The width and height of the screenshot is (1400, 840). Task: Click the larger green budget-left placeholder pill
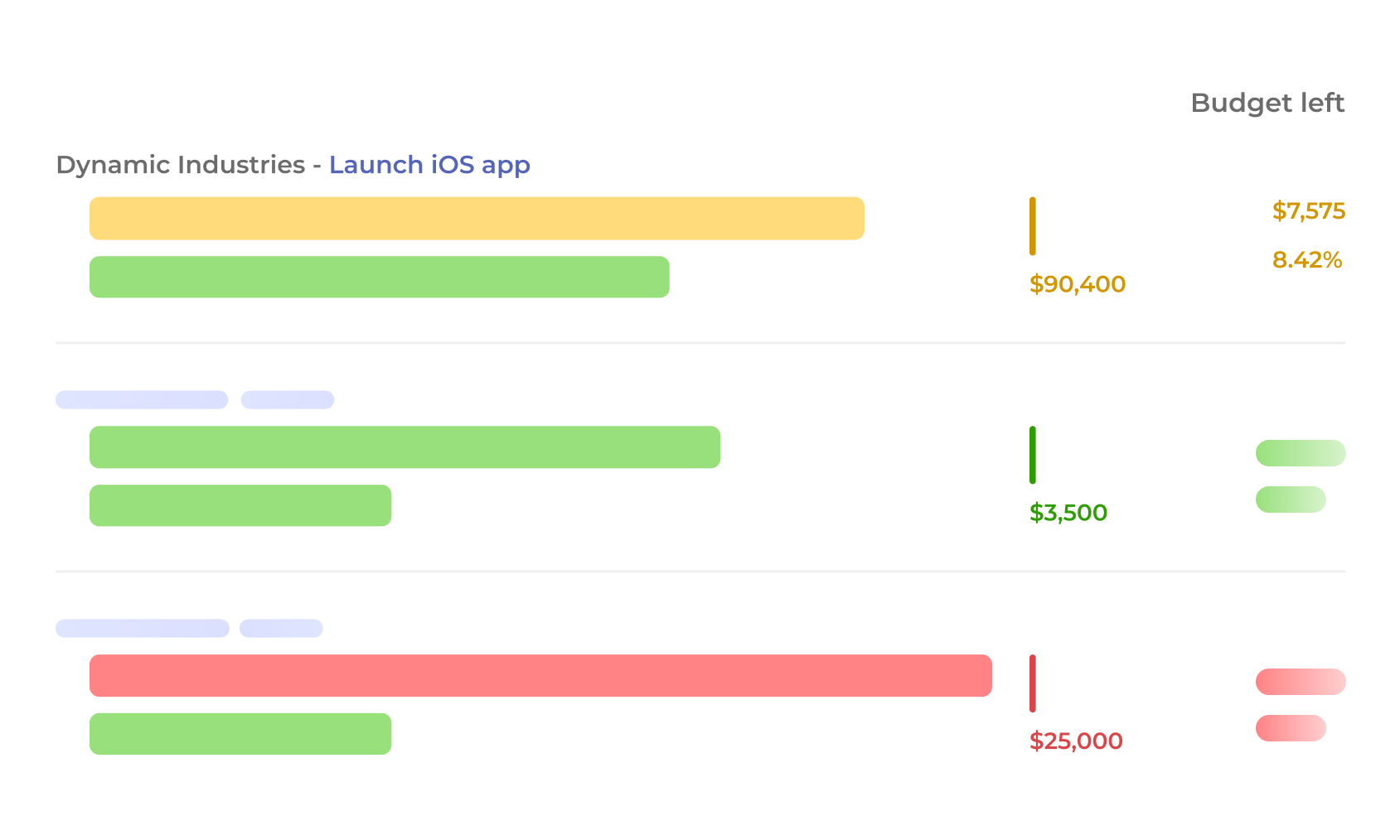1300,453
